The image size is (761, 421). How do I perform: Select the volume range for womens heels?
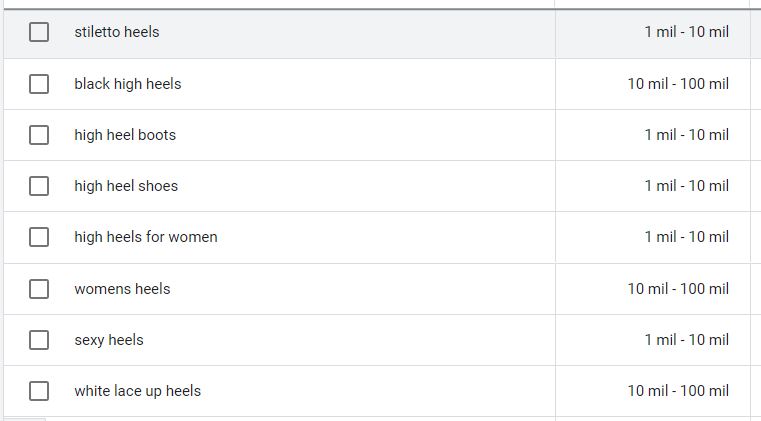678,289
